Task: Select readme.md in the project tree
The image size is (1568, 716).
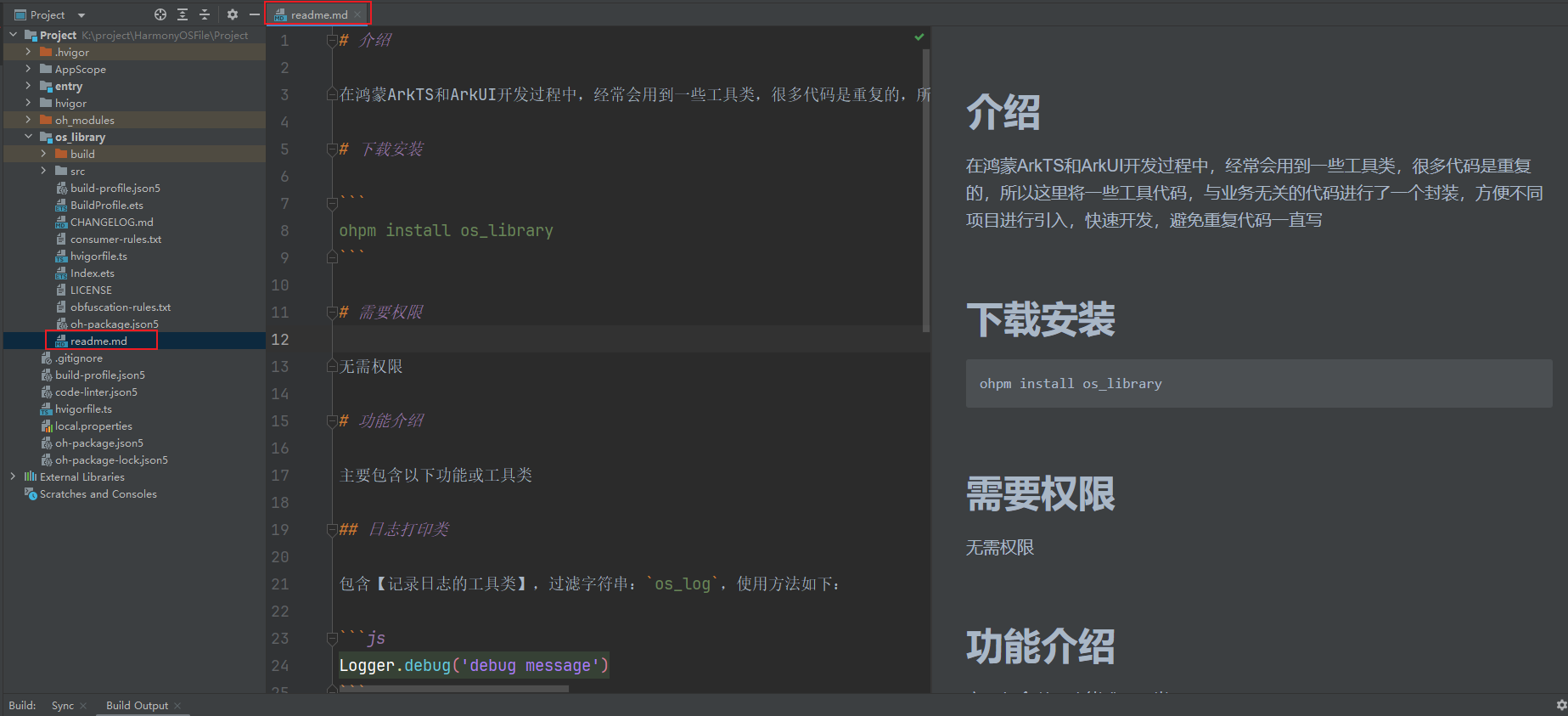Action: (x=98, y=341)
